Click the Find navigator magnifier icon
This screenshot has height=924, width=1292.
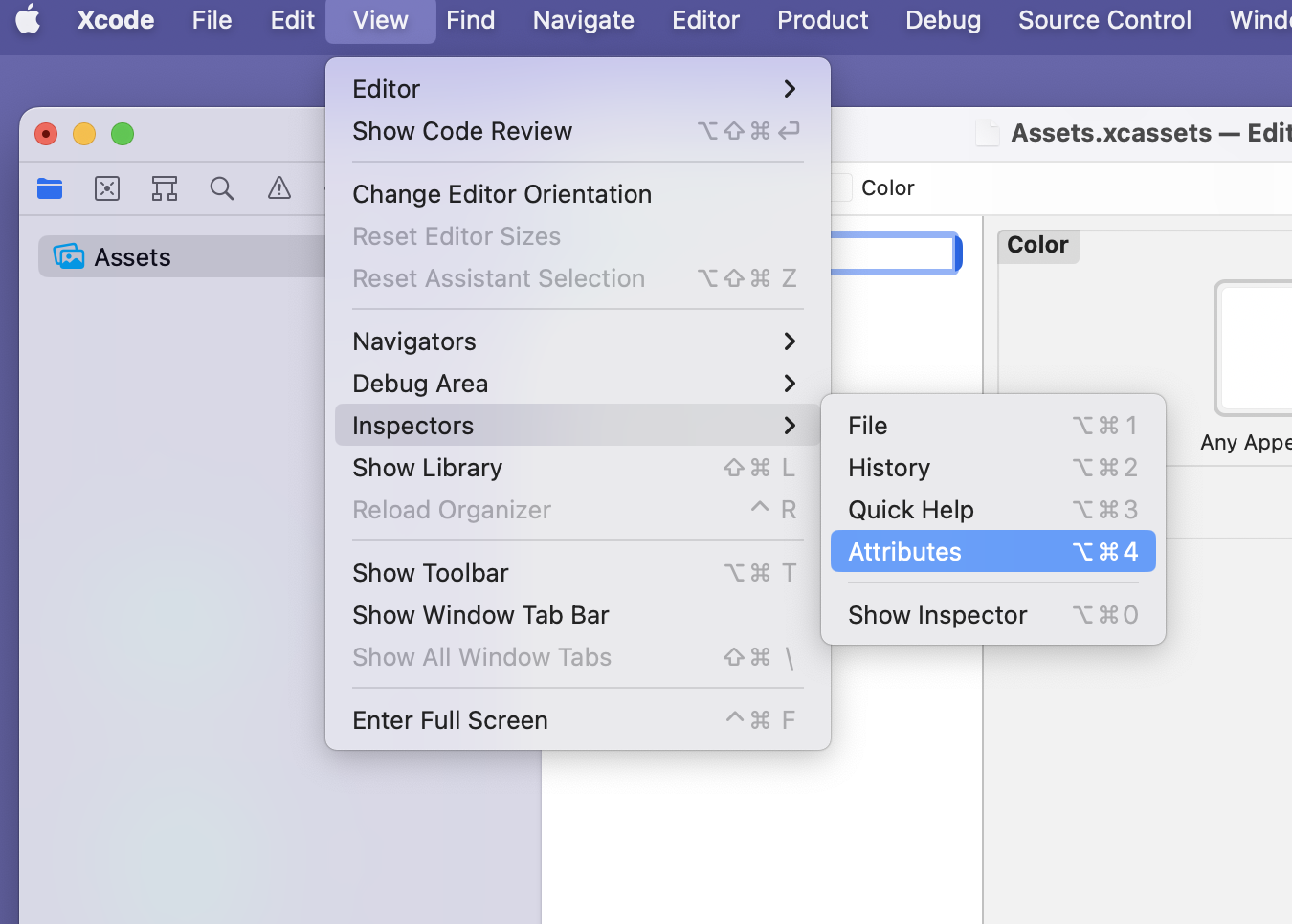click(x=222, y=188)
